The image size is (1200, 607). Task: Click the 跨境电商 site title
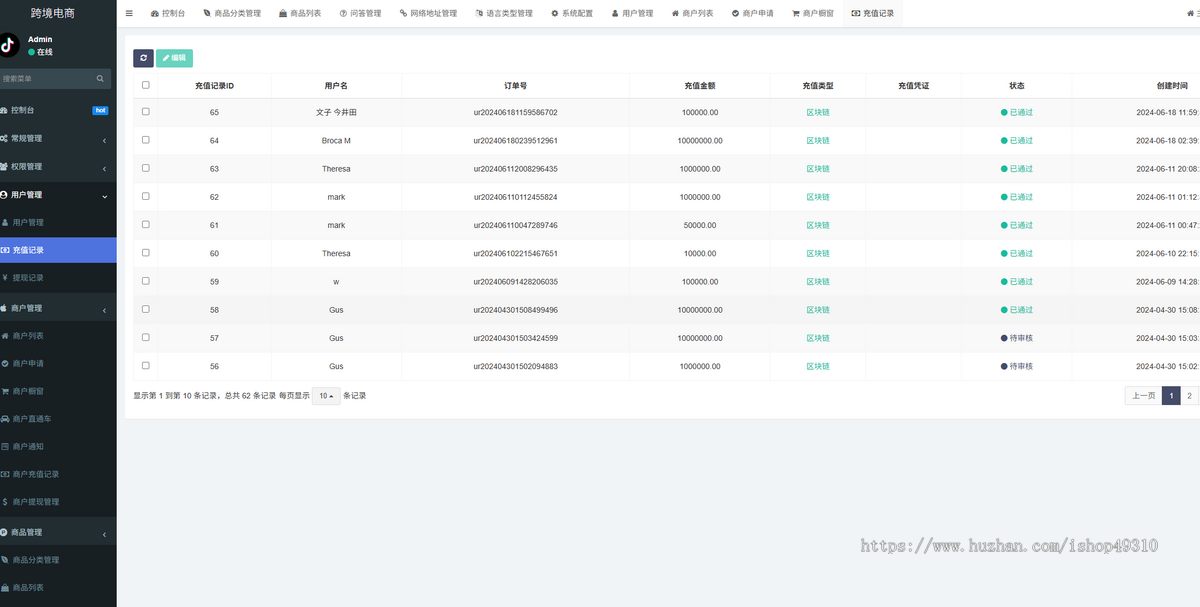click(53, 13)
